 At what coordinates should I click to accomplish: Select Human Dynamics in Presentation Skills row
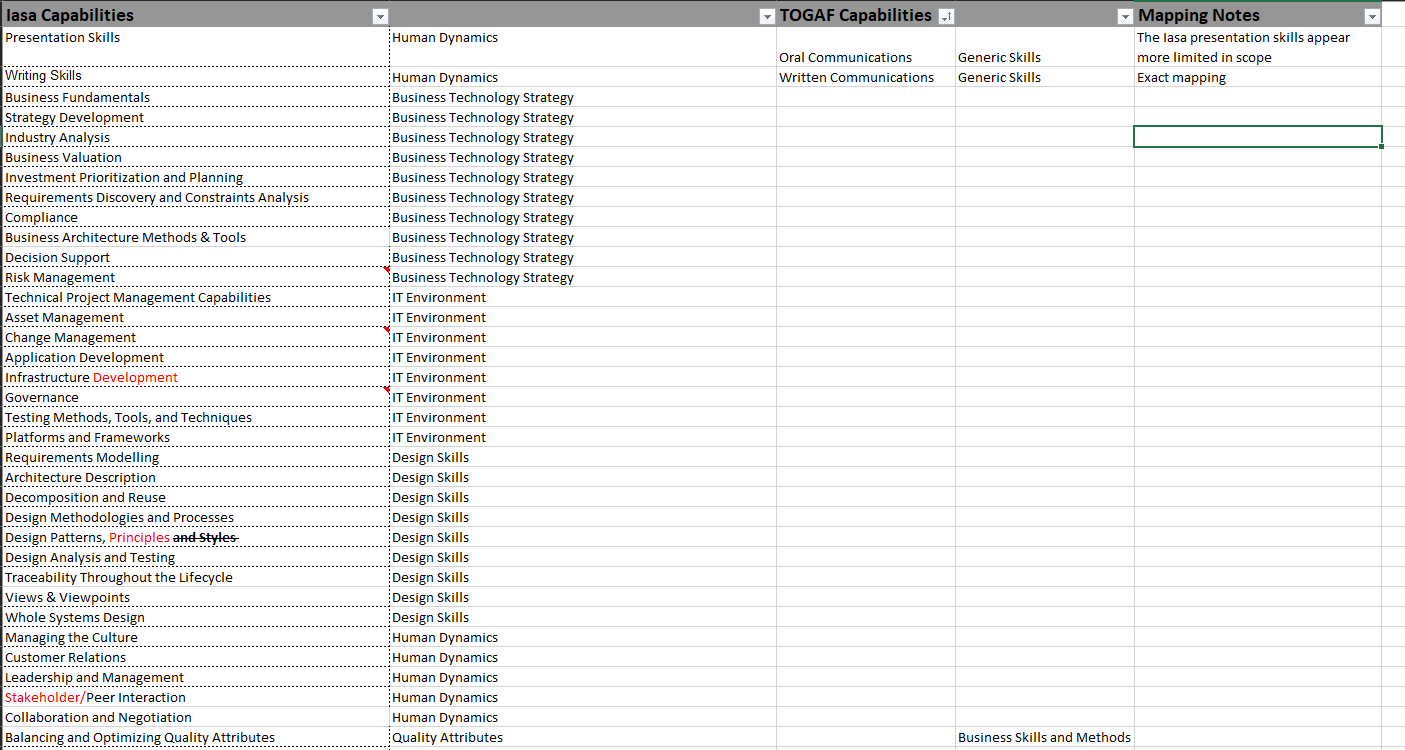tap(583, 47)
